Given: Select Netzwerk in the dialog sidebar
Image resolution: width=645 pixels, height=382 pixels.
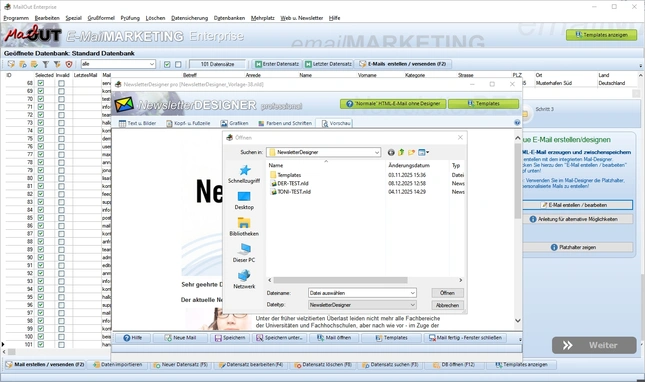Looking at the screenshot, I should click(244, 280).
